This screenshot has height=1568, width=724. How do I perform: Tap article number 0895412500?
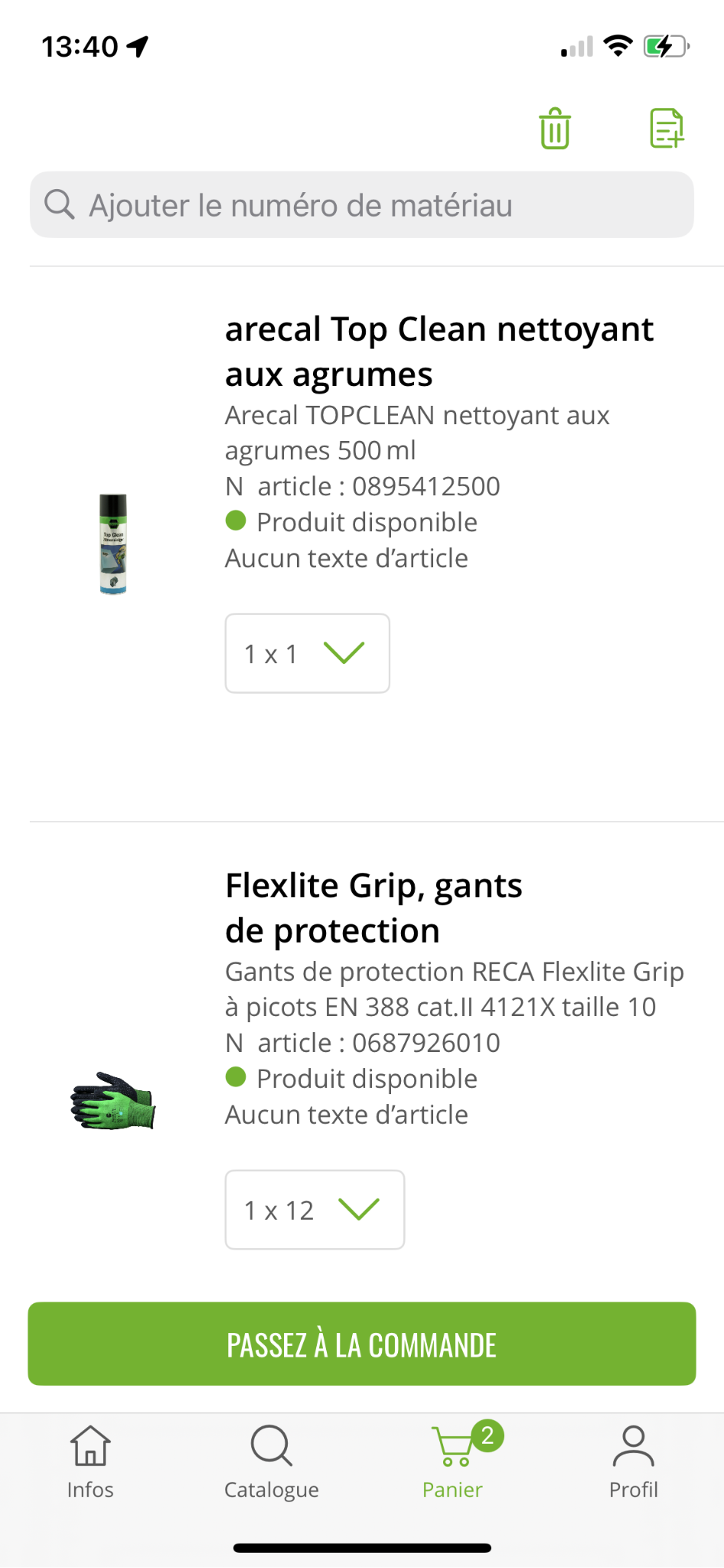[x=426, y=486]
